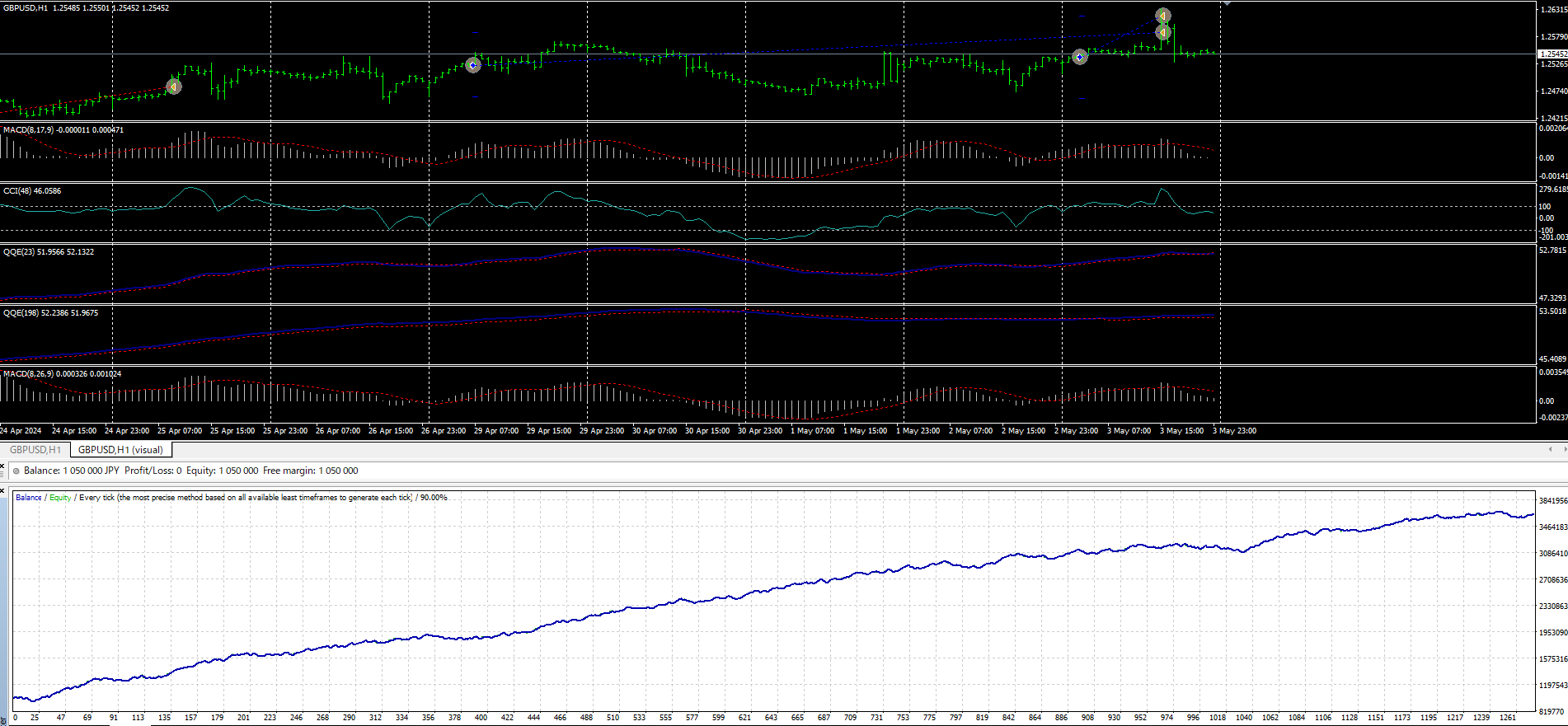Click the topmost sell arrow marker on chart
This screenshot has width=1568, height=726.
(1162, 16)
